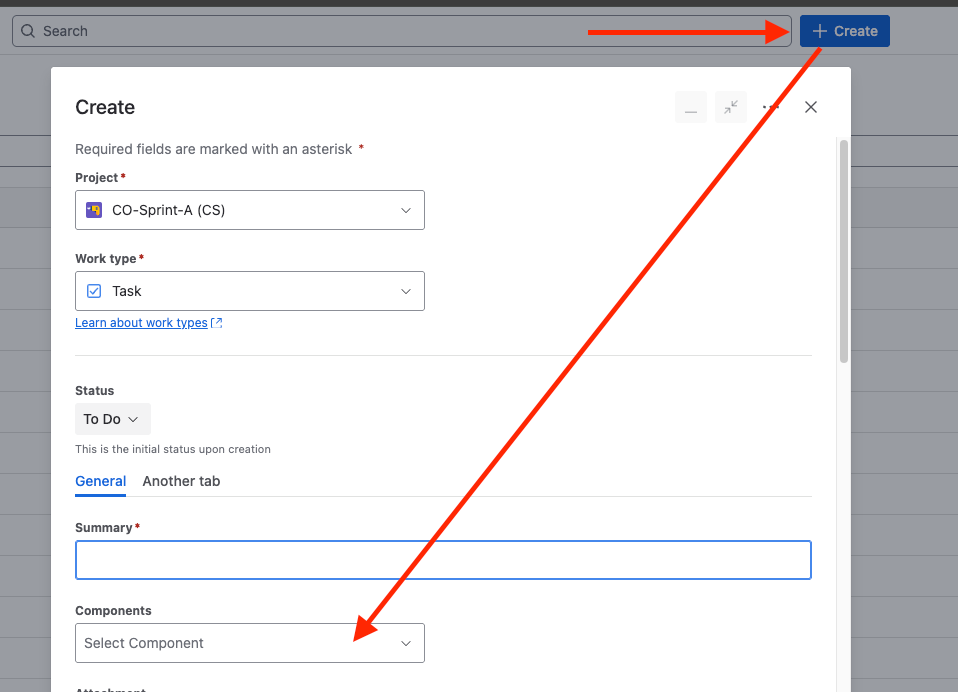Open the To Do status dropdown
958x692 pixels.
click(112, 419)
